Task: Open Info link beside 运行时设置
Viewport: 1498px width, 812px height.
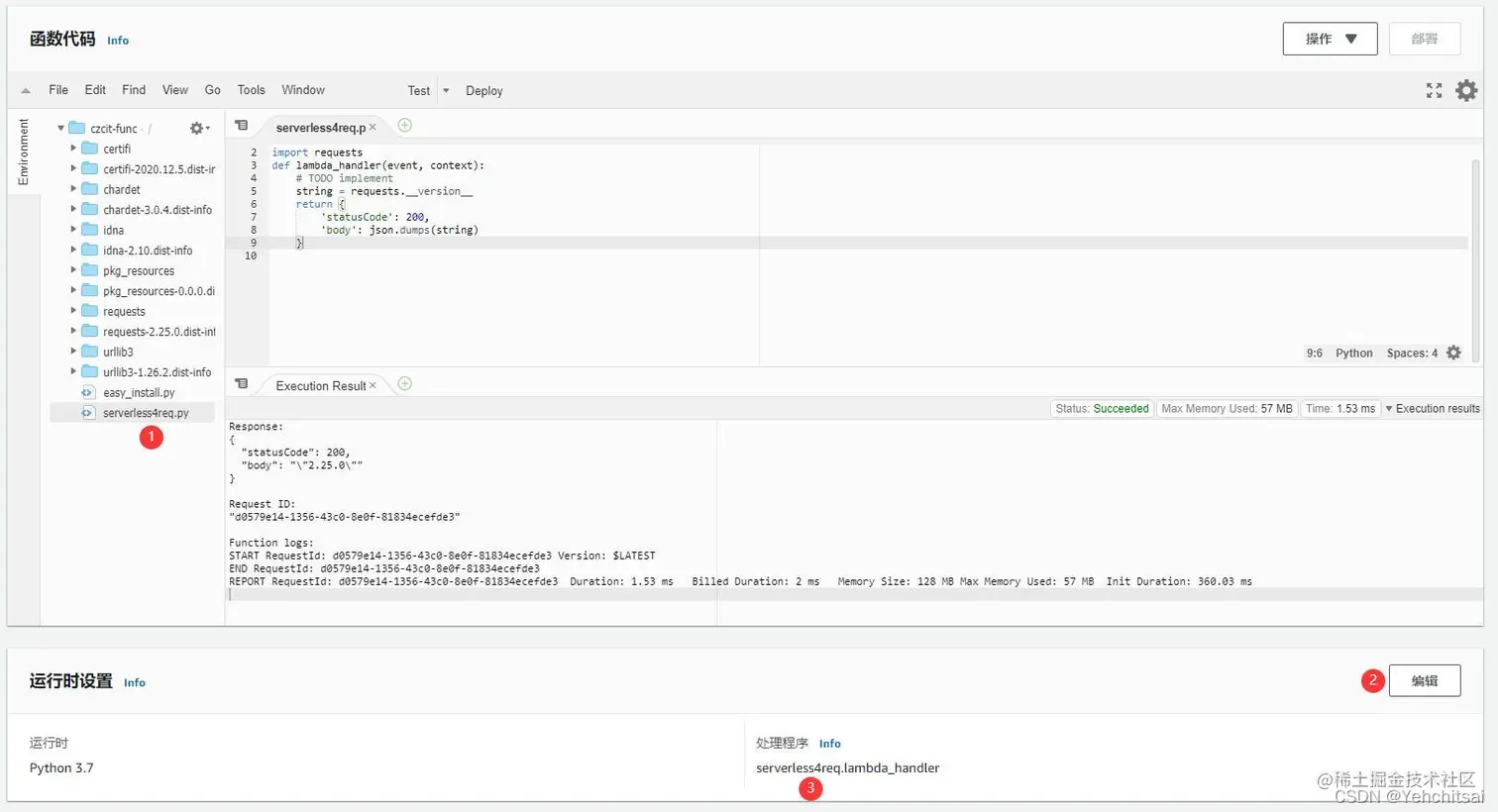Action: [135, 682]
